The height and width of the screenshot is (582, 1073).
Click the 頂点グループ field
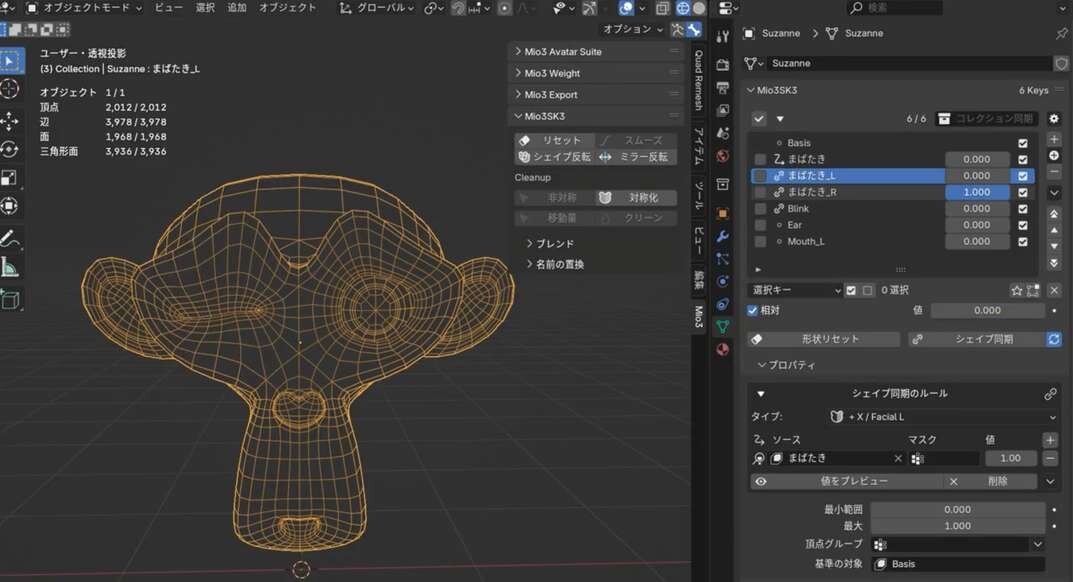tap(951, 544)
